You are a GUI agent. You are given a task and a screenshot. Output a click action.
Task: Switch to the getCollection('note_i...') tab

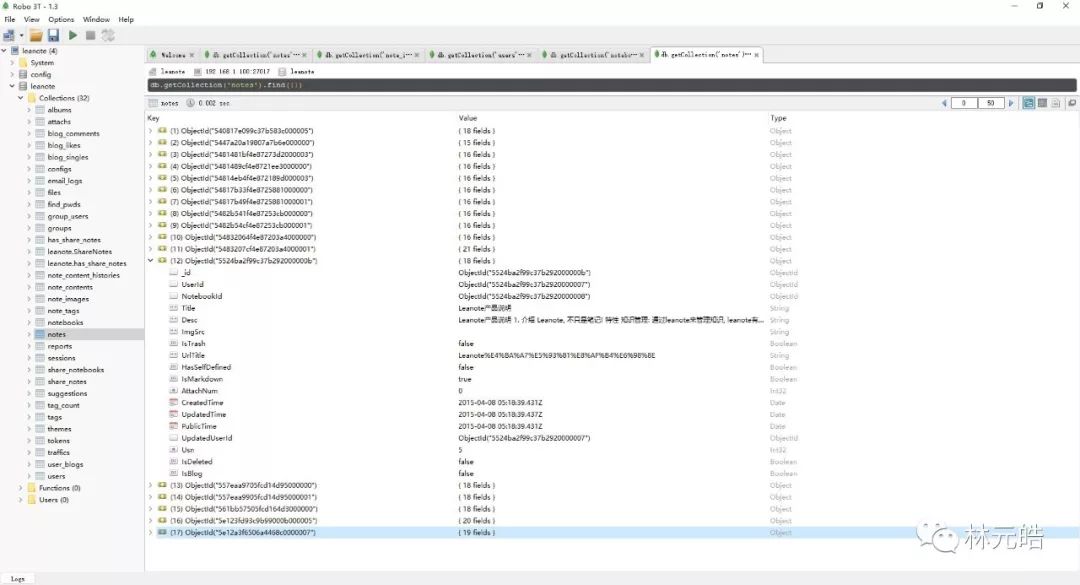(x=368, y=54)
